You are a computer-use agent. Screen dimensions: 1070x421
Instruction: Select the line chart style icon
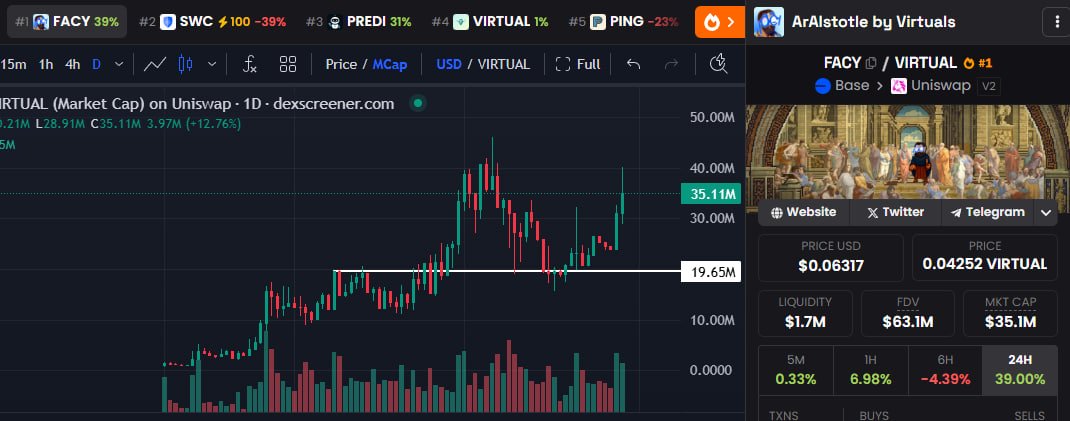point(154,64)
